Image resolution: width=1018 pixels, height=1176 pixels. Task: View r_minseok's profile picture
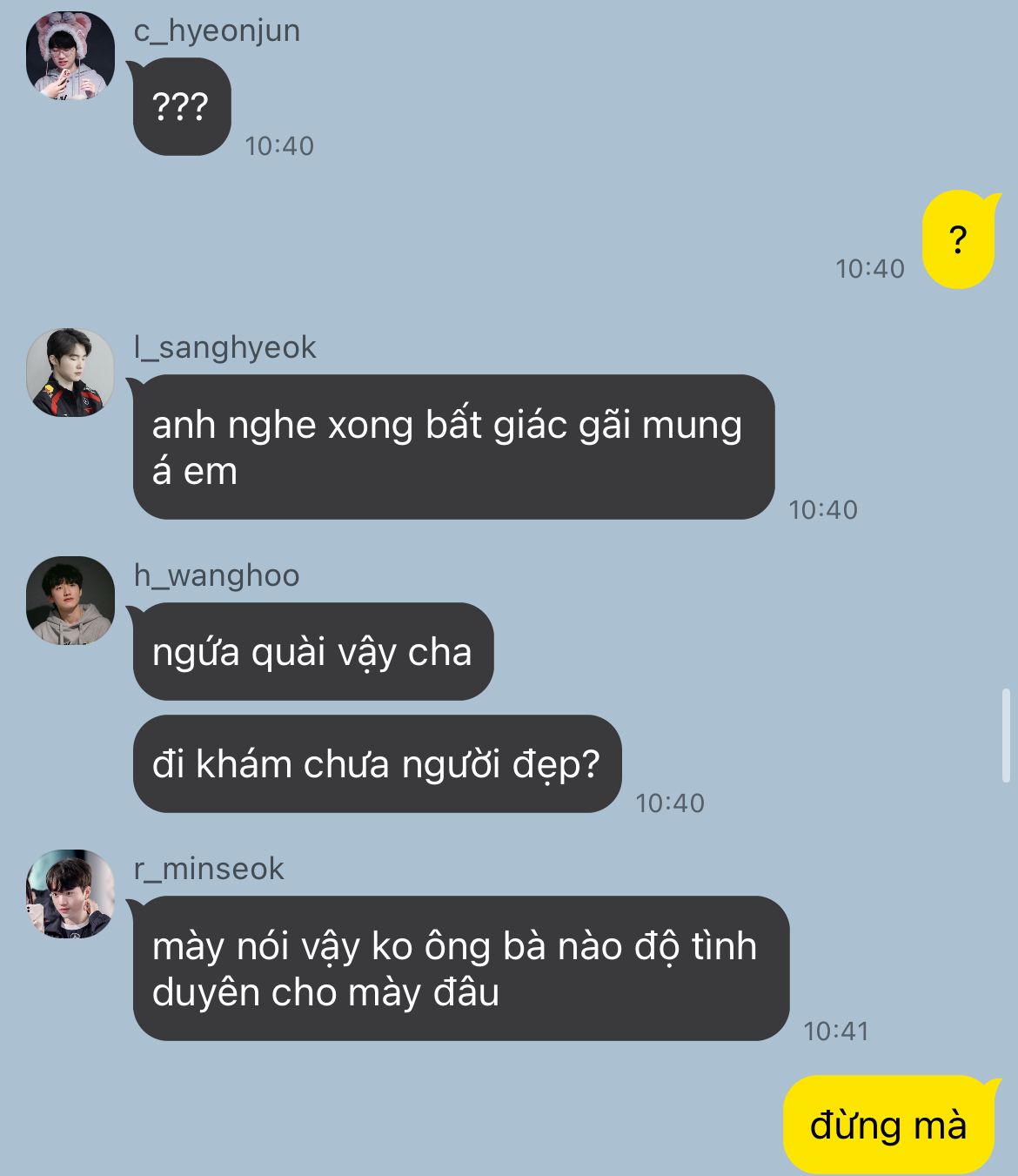click(70, 894)
